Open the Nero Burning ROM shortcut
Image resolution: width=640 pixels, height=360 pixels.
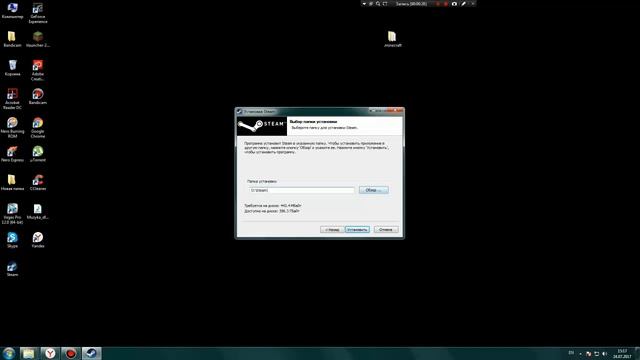coord(12,127)
